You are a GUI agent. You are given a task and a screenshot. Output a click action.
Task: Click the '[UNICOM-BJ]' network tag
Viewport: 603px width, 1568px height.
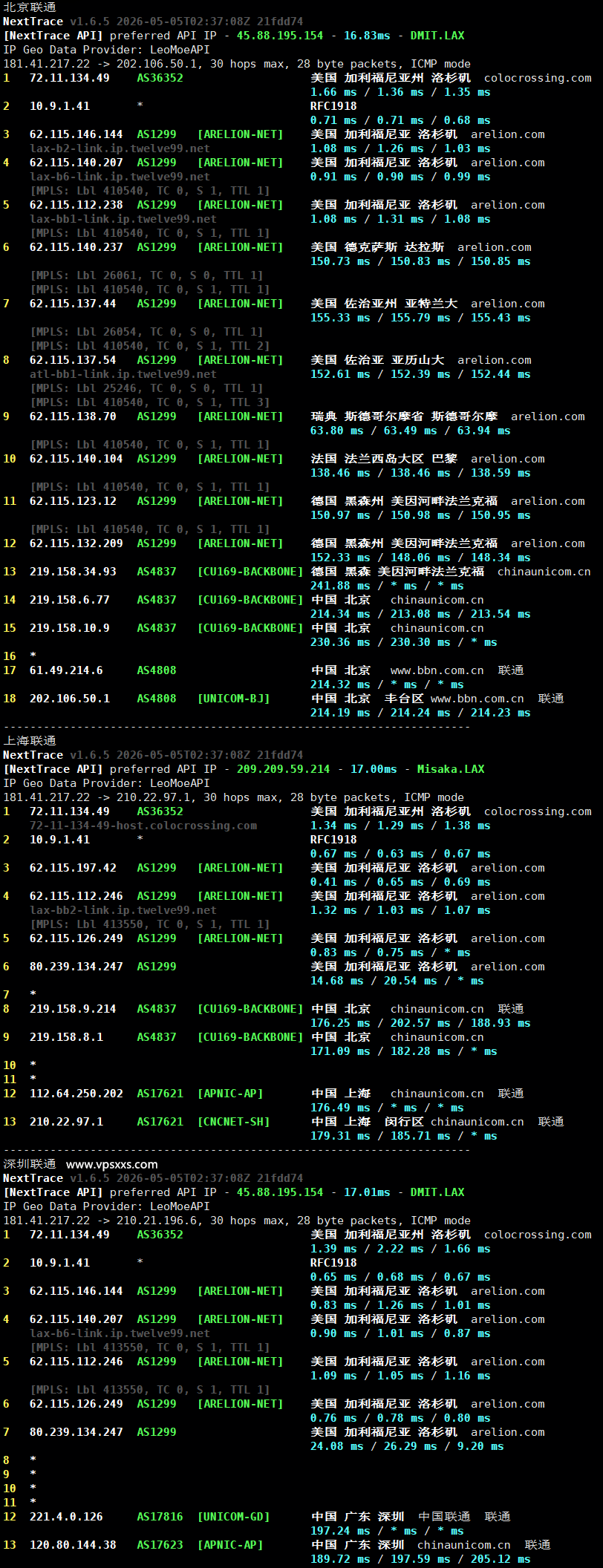pos(233,698)
